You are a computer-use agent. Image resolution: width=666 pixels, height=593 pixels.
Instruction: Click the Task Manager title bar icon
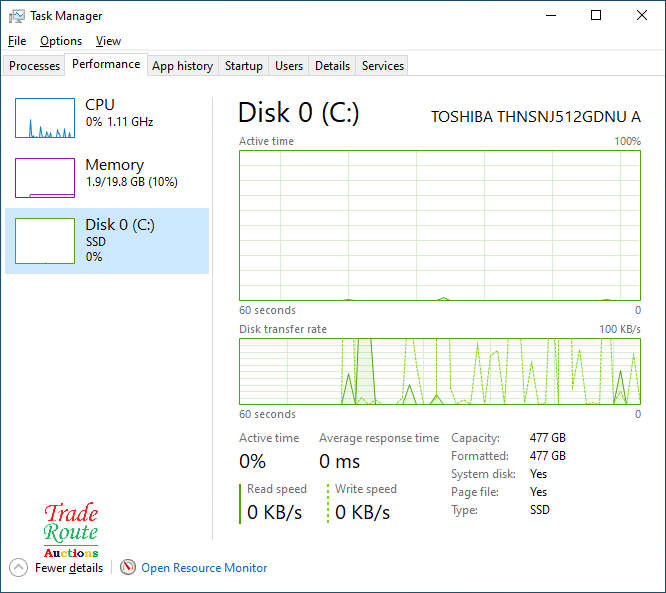16,16
